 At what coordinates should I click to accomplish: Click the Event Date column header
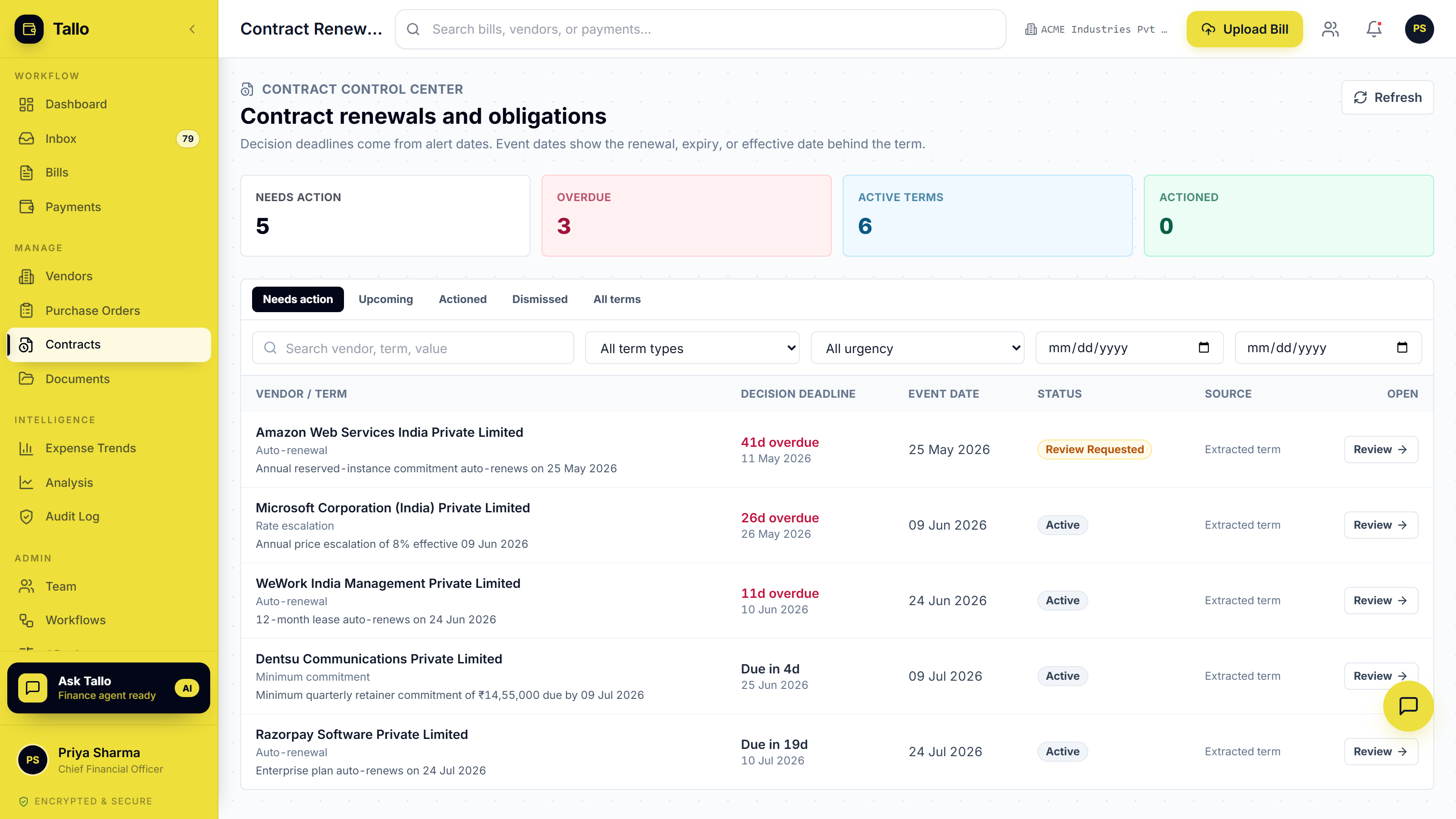[x=943, y=394]
